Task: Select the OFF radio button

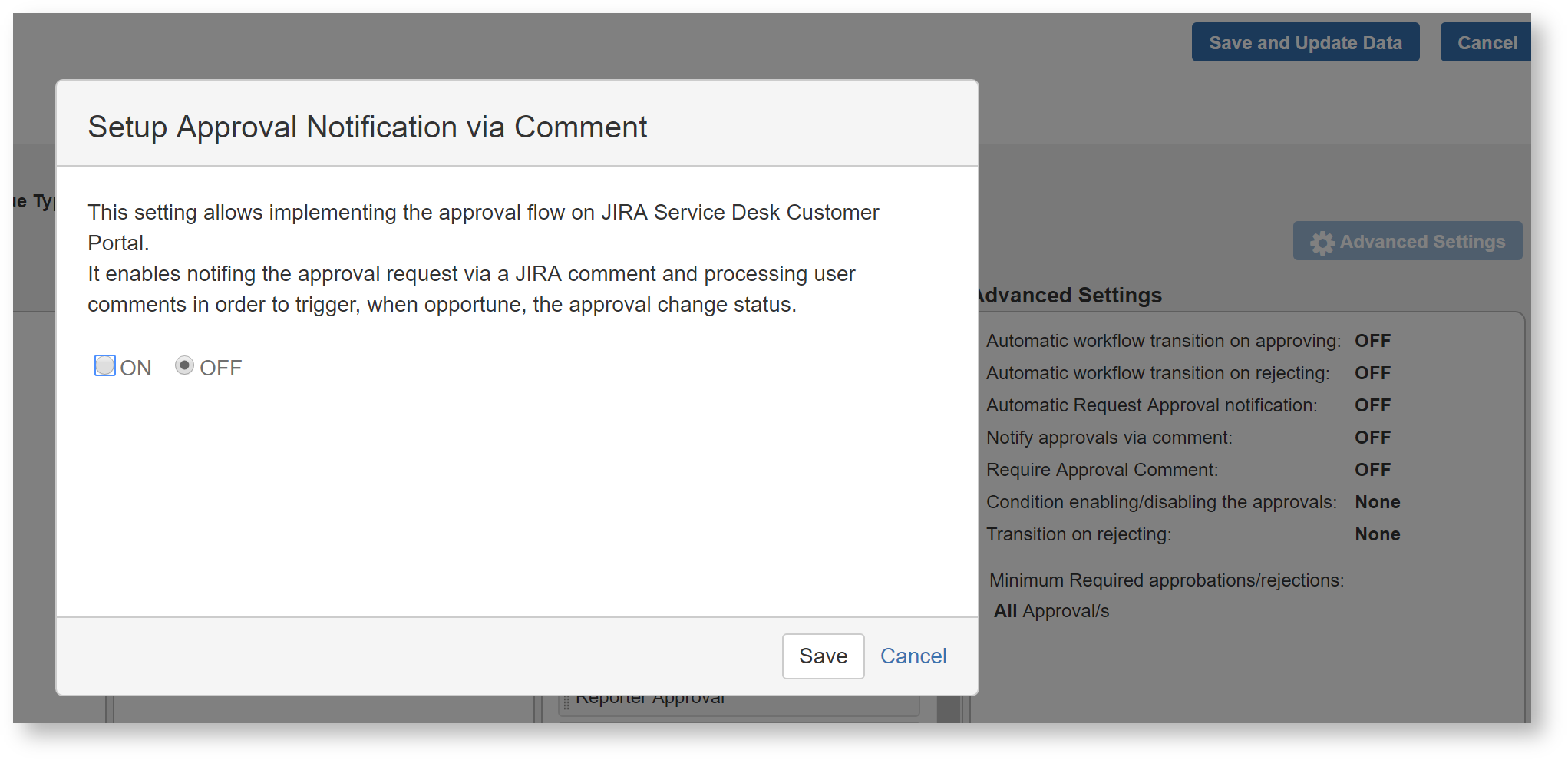Action: click(184, 366)
